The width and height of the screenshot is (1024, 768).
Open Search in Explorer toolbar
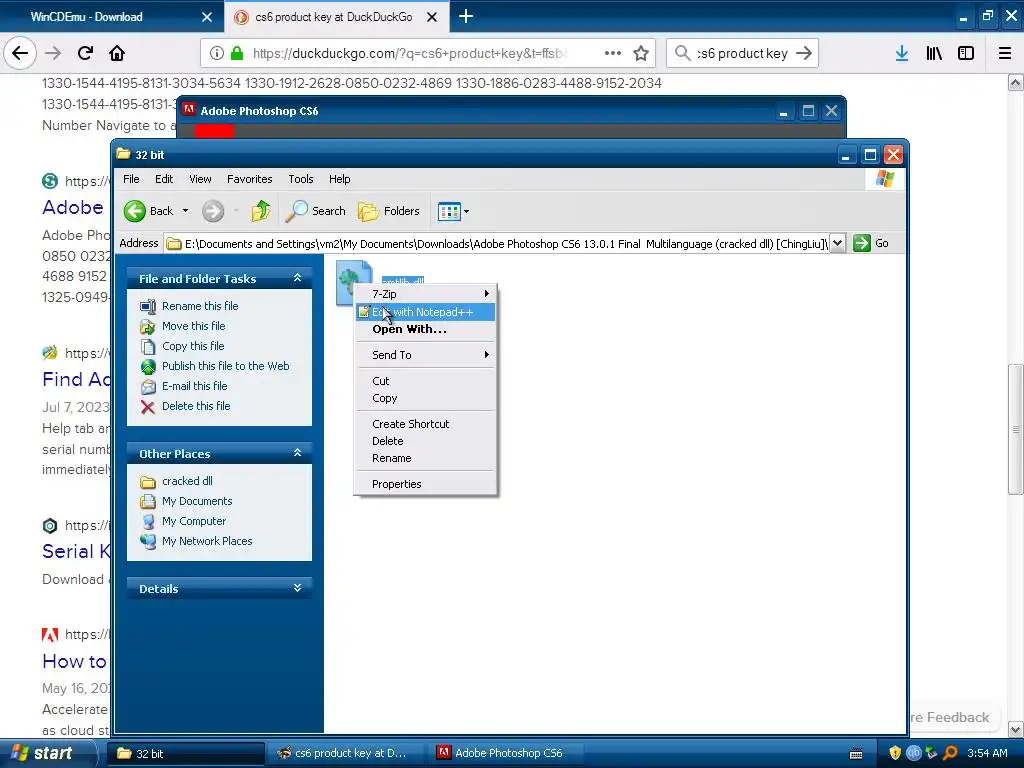click(315, 211)
